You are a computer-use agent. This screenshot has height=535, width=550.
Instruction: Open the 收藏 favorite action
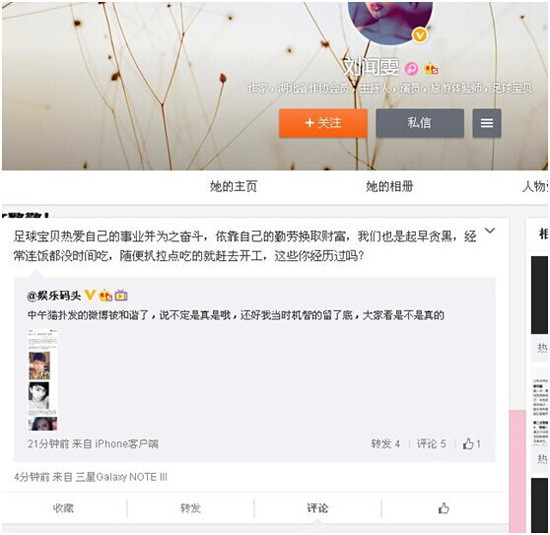click(63, 508)
